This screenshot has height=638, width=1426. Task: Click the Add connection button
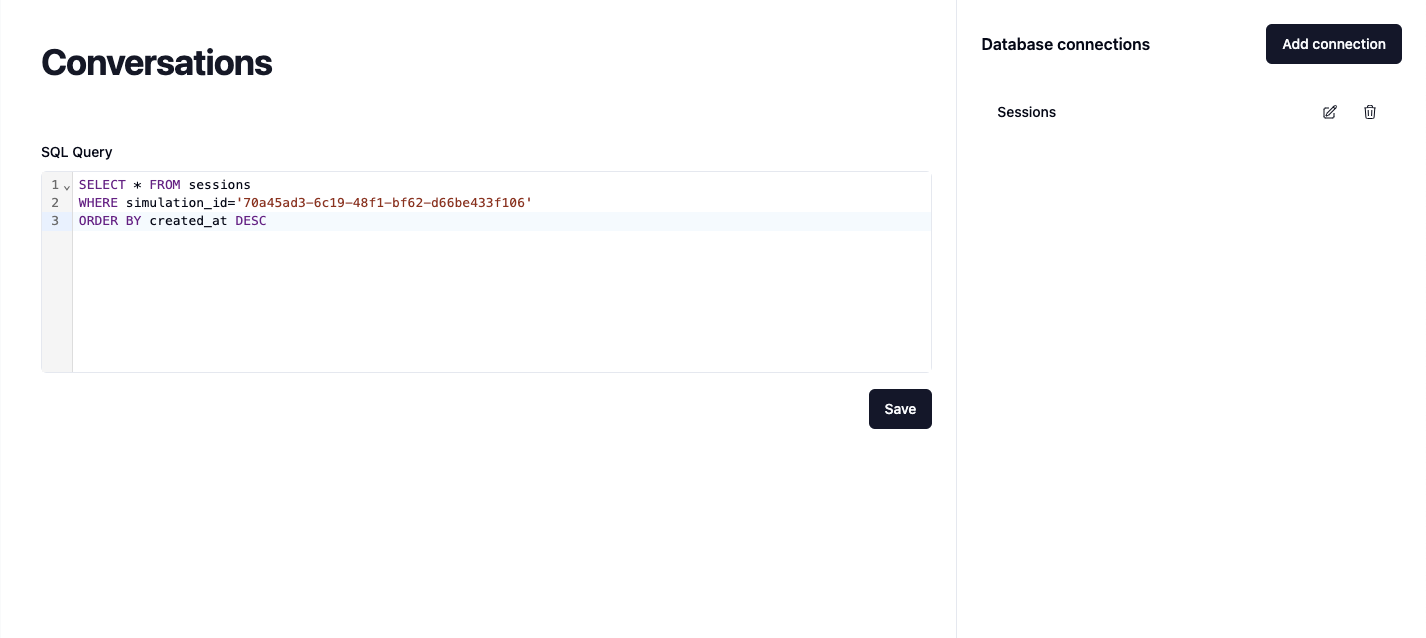pos(1333,44)
